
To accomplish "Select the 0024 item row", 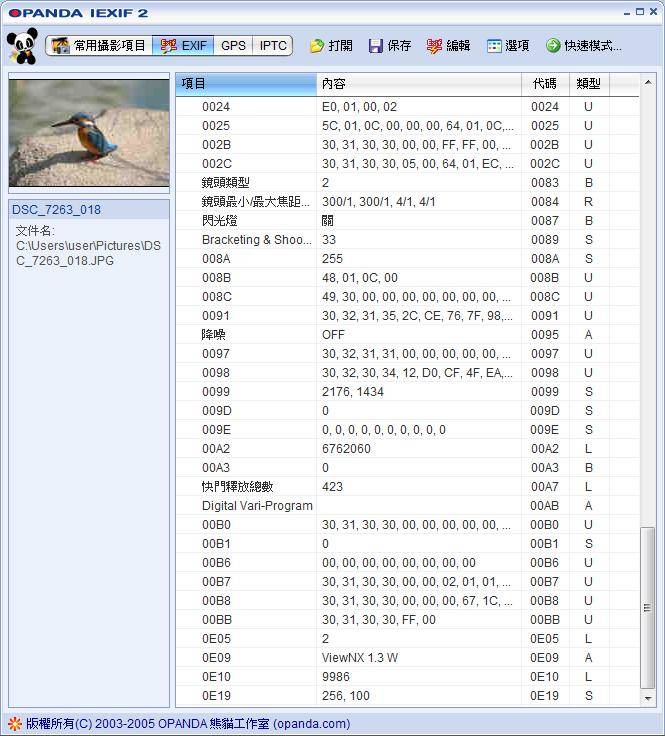I will tap(407, 107).
